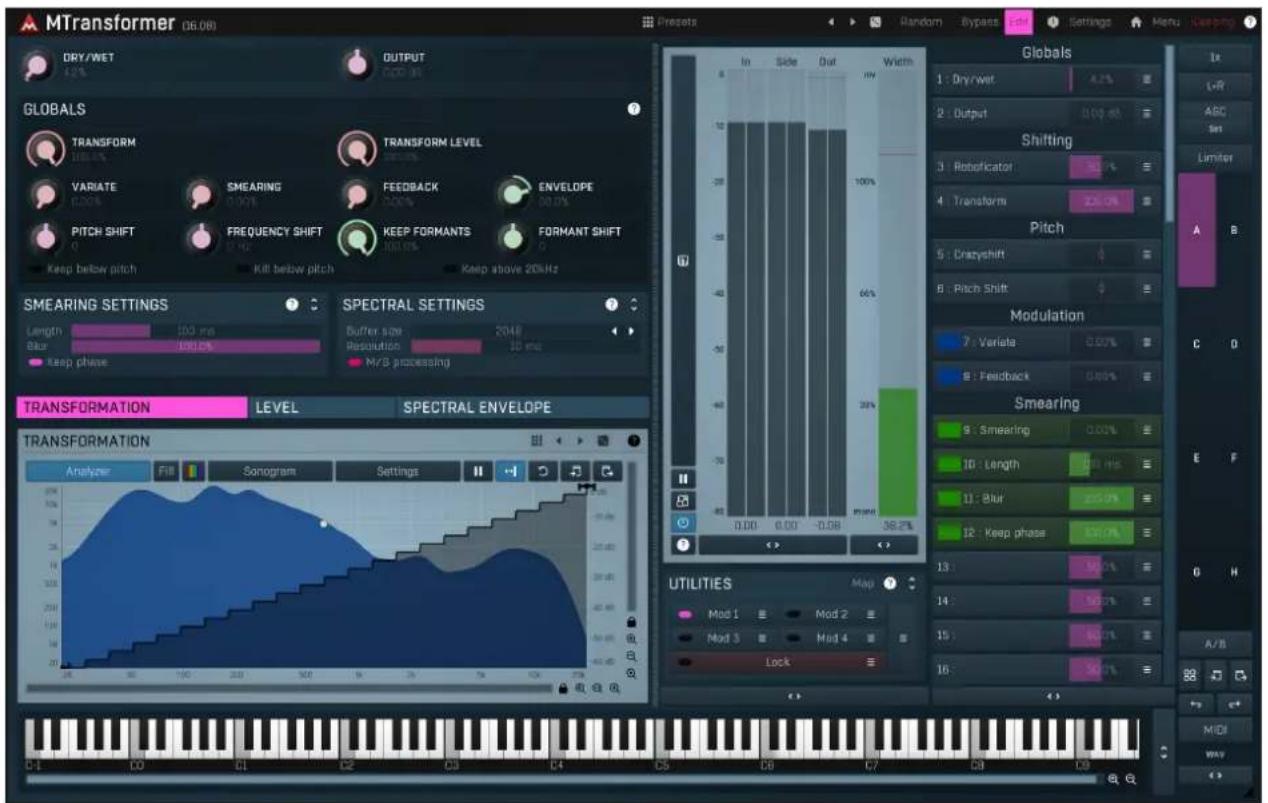Open the Presets grid icon
The width and height of the screenshot is (1268, 803).
coord(647,21)
